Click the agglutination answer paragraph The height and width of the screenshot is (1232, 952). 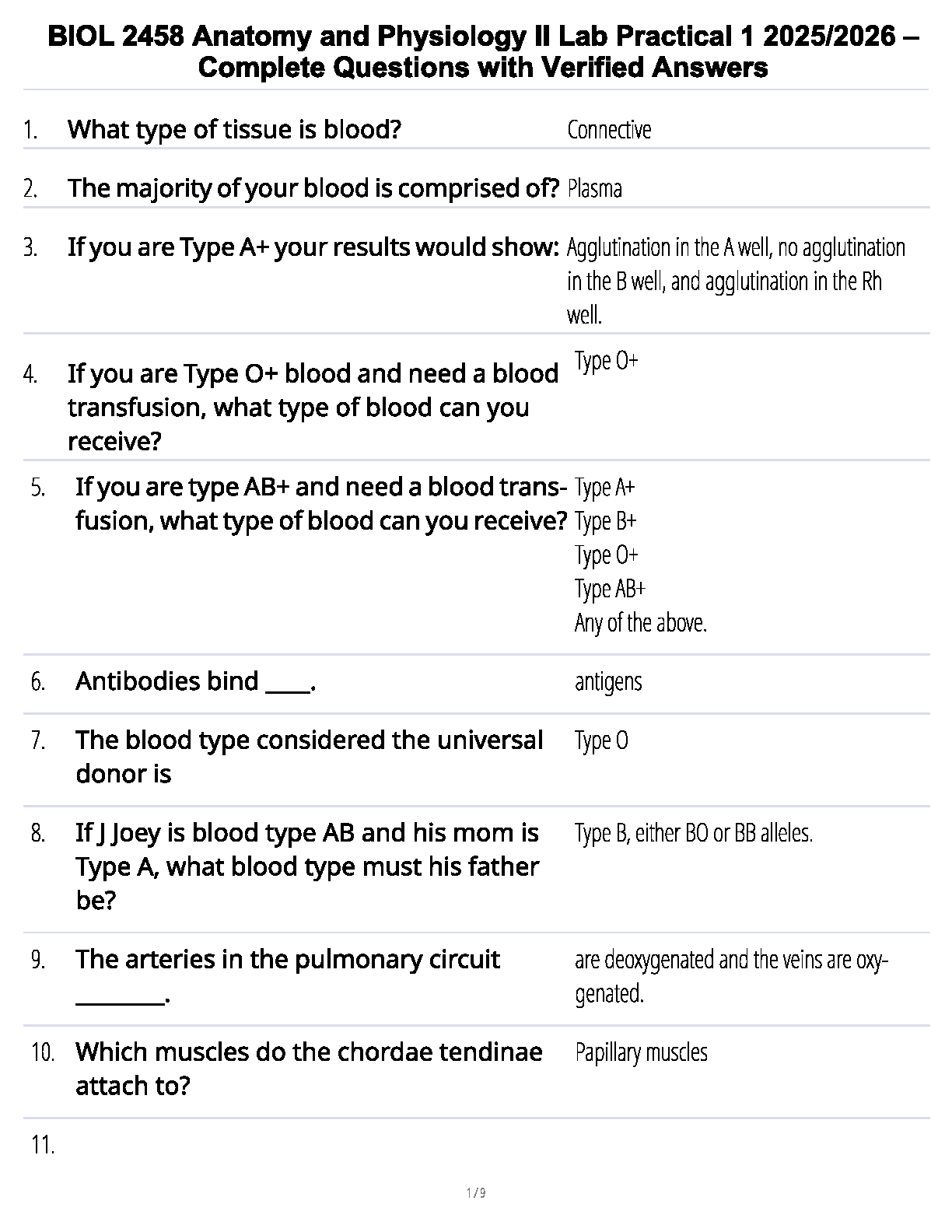(735, 281)
